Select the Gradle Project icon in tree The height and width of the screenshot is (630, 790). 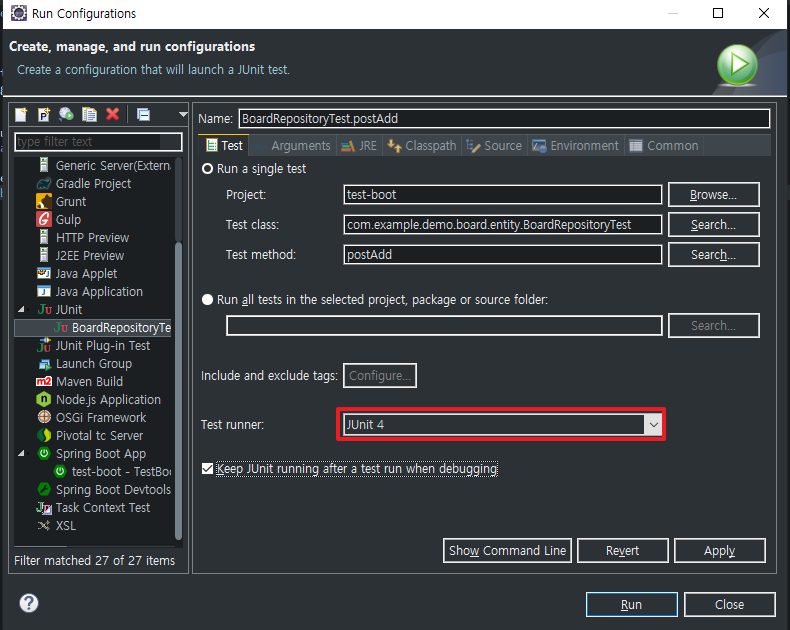tap(44, 183)
